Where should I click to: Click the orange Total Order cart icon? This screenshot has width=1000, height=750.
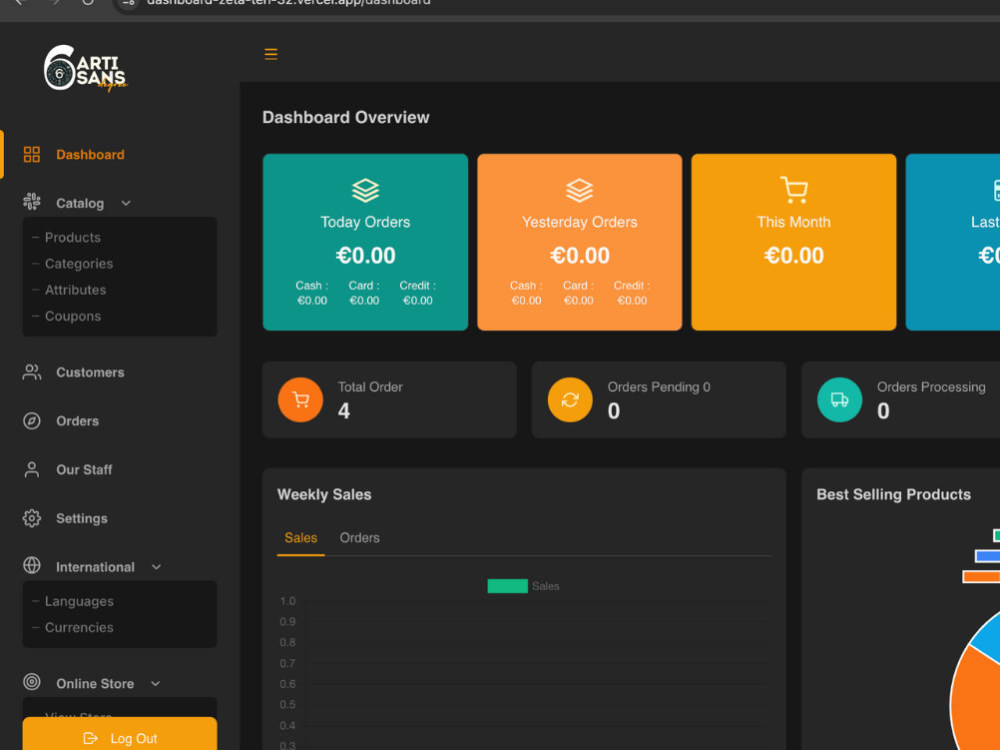[300, 400]
